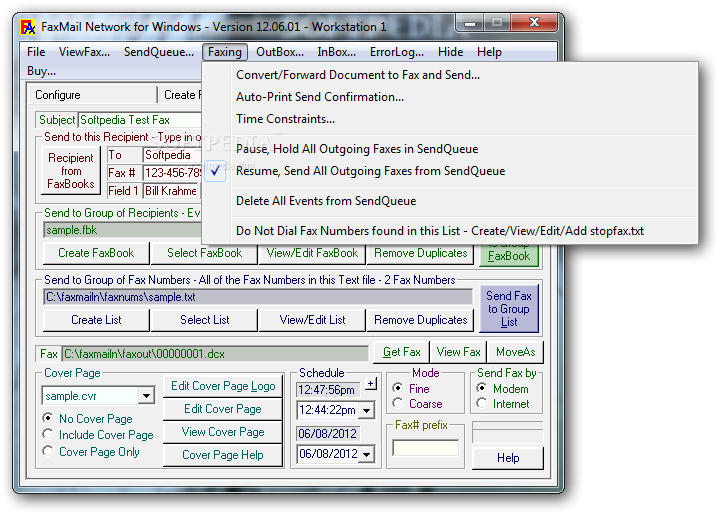Screen dimensions: 719x514
Task: Click the Fax # field 123-456-78
Action: tap(172, 173)
